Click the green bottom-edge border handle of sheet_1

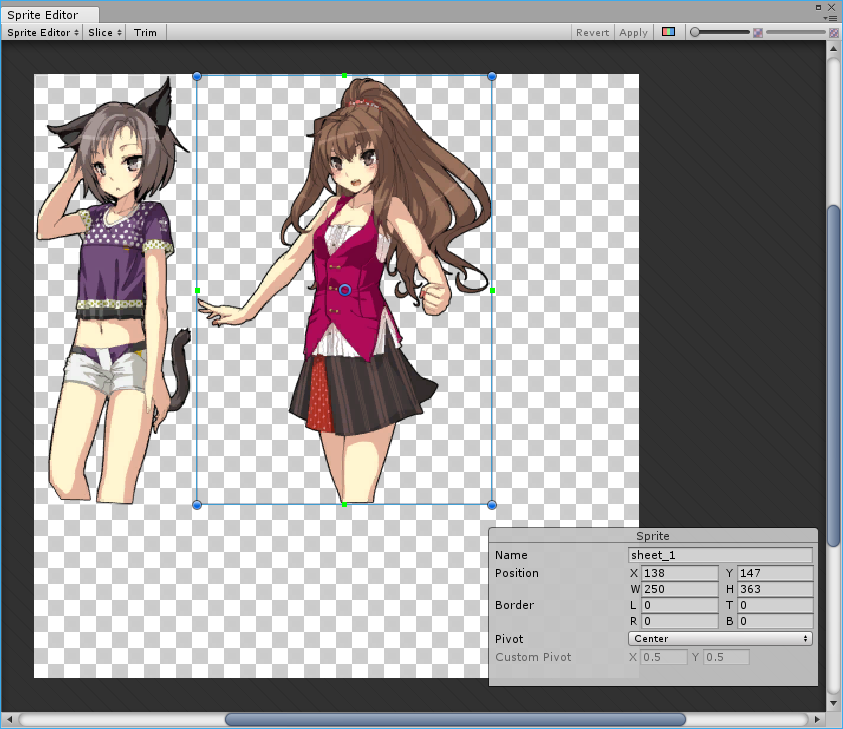click(x=345, y=504)
